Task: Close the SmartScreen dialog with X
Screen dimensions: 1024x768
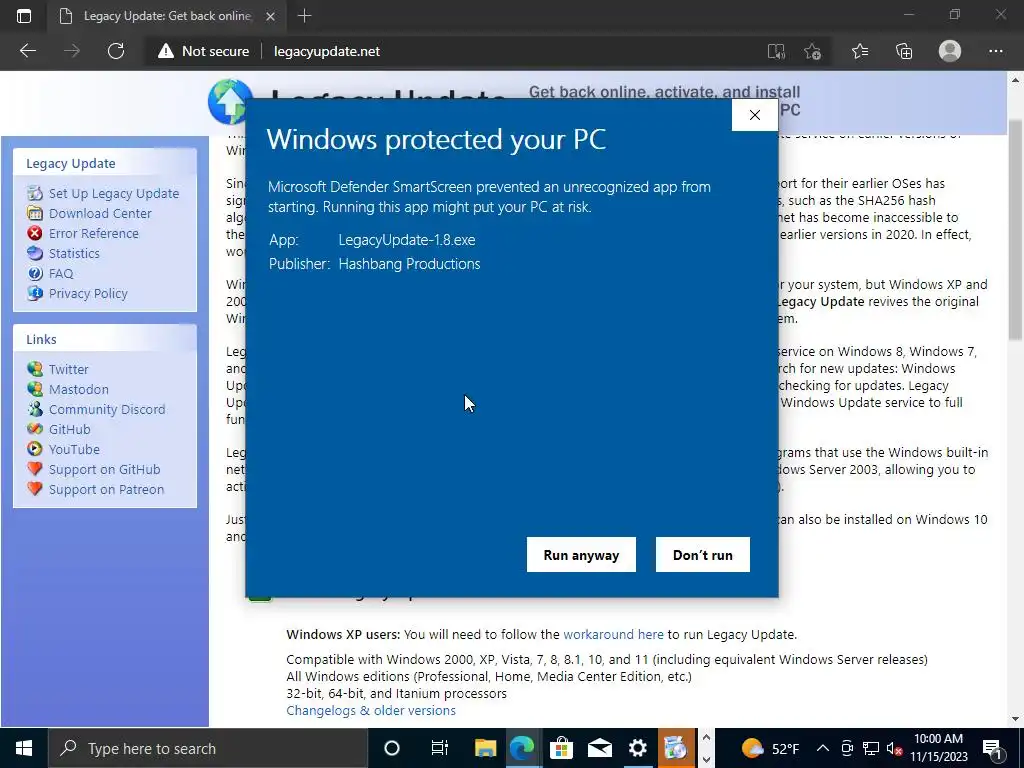Action: coord(755,115)
